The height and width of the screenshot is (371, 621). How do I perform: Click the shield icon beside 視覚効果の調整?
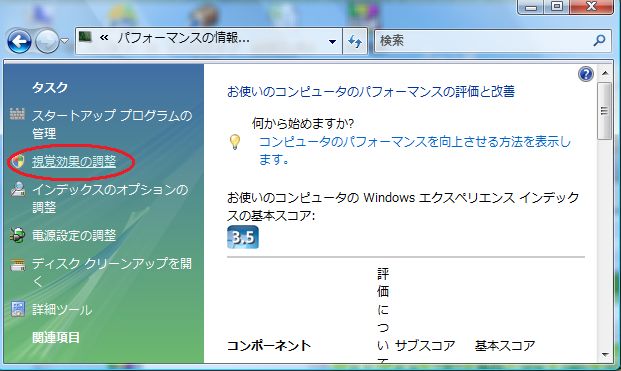(x=18, y=161)
